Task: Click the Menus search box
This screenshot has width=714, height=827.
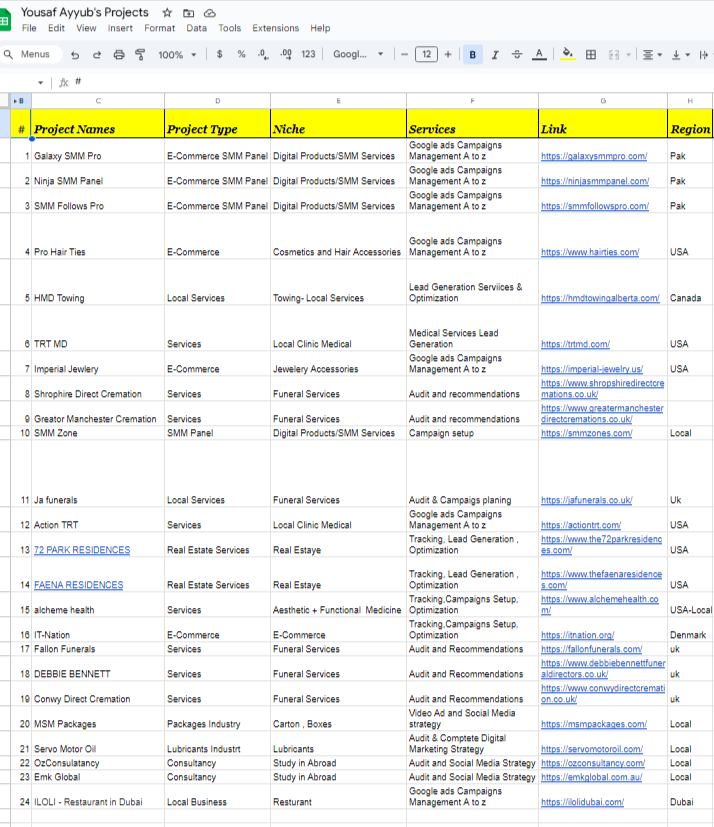Action: (x=32, y=54)
